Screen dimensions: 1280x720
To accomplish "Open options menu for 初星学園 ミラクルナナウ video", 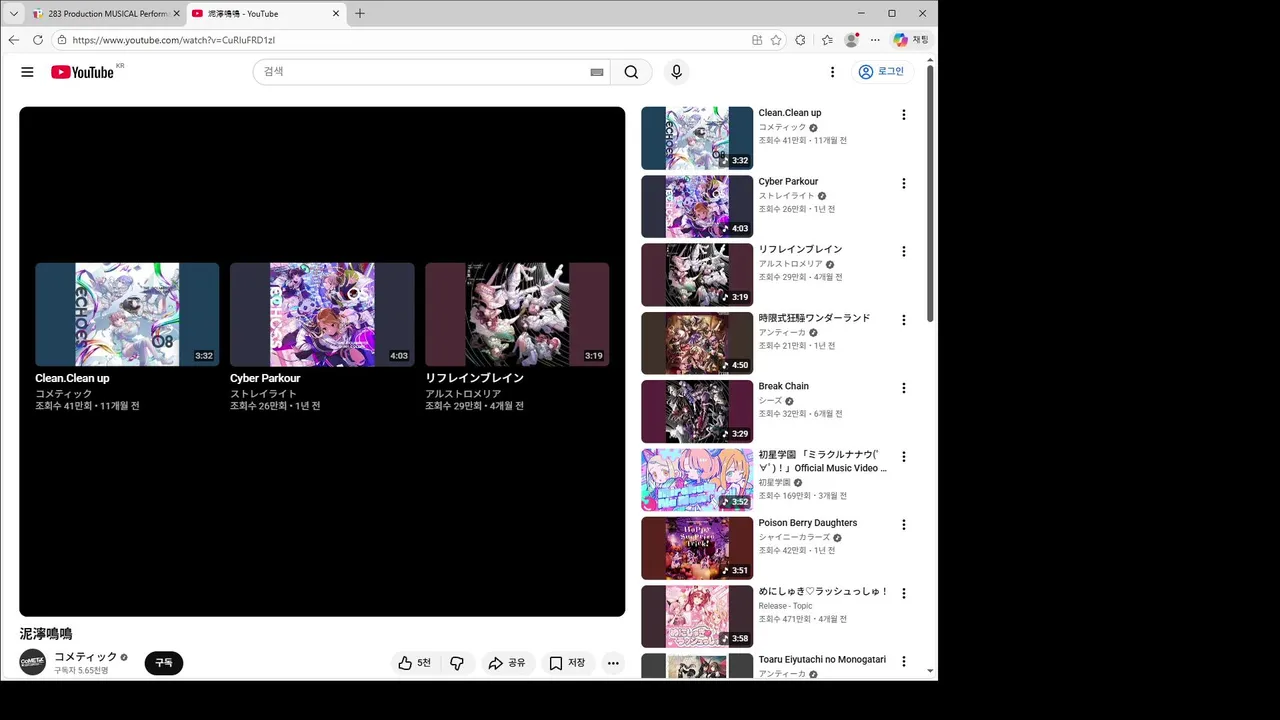I will (904, 456).
